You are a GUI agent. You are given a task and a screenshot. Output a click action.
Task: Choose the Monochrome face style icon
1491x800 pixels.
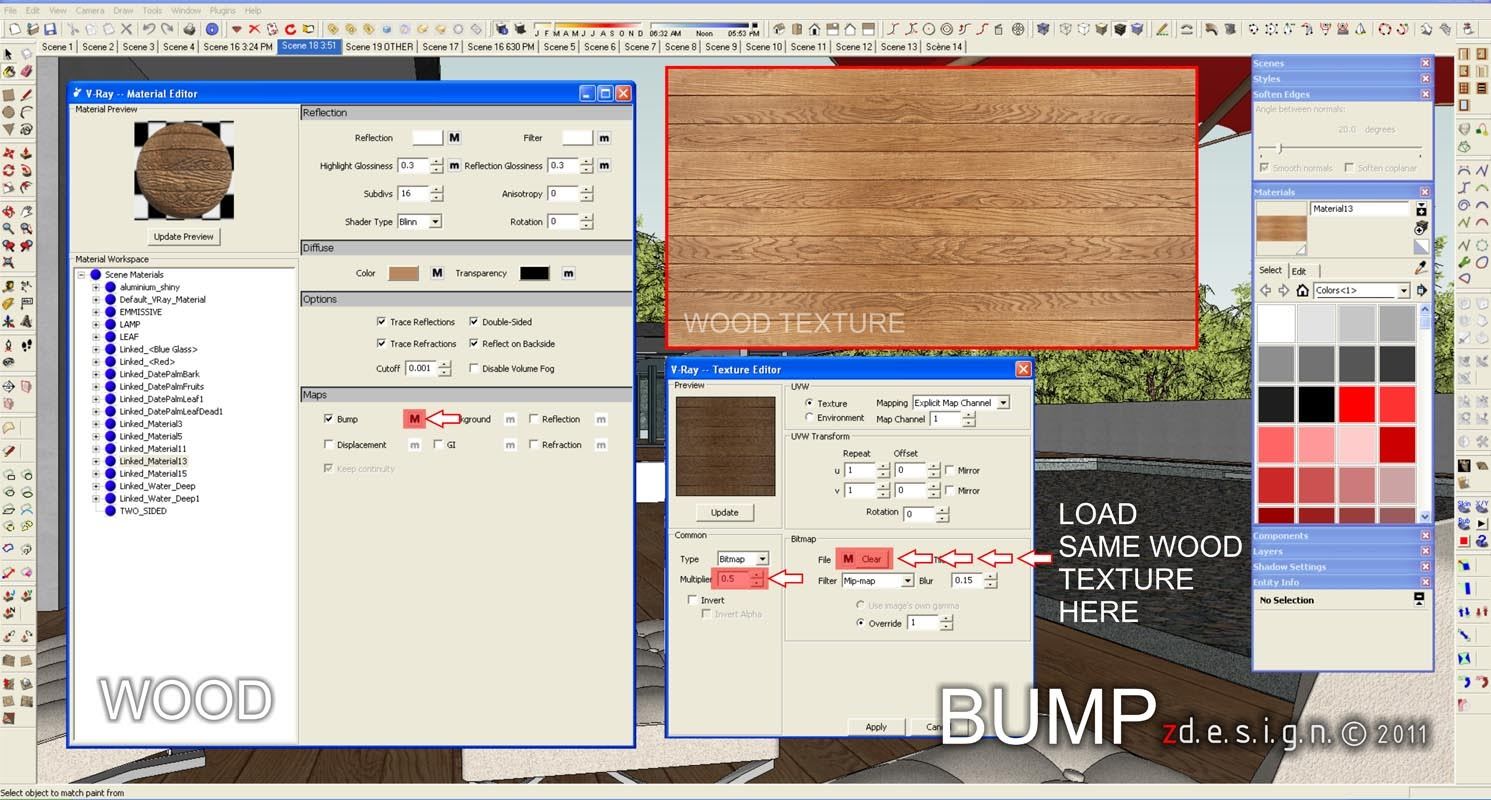[1139, 29]
